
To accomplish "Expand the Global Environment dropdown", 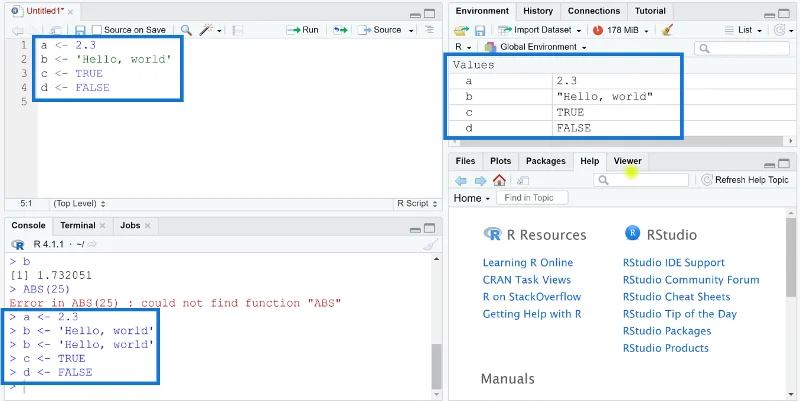I will click(x=535, y=47).
